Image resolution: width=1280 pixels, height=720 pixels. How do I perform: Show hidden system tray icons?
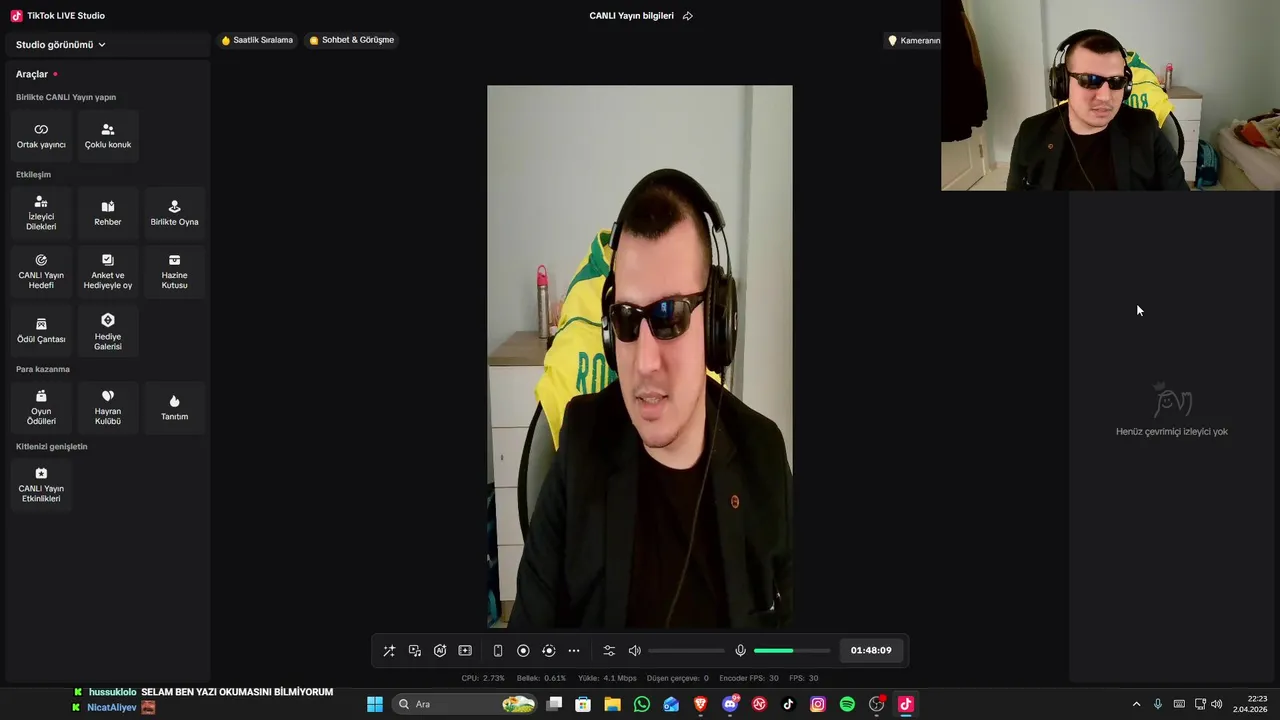click(x=1136, y=705)
